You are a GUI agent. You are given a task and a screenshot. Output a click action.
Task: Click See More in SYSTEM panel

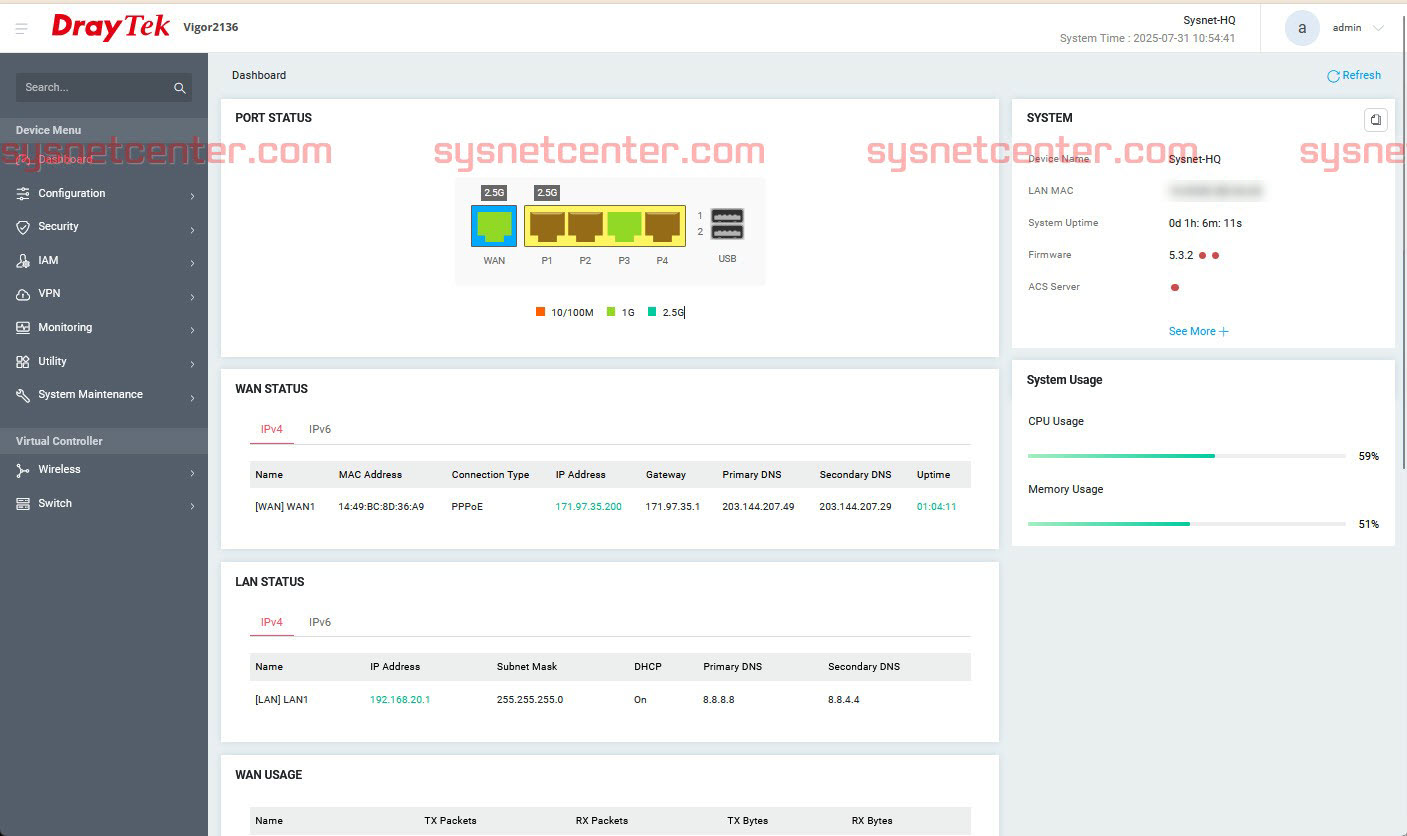pyautogui.click(x=1198, y=331)
